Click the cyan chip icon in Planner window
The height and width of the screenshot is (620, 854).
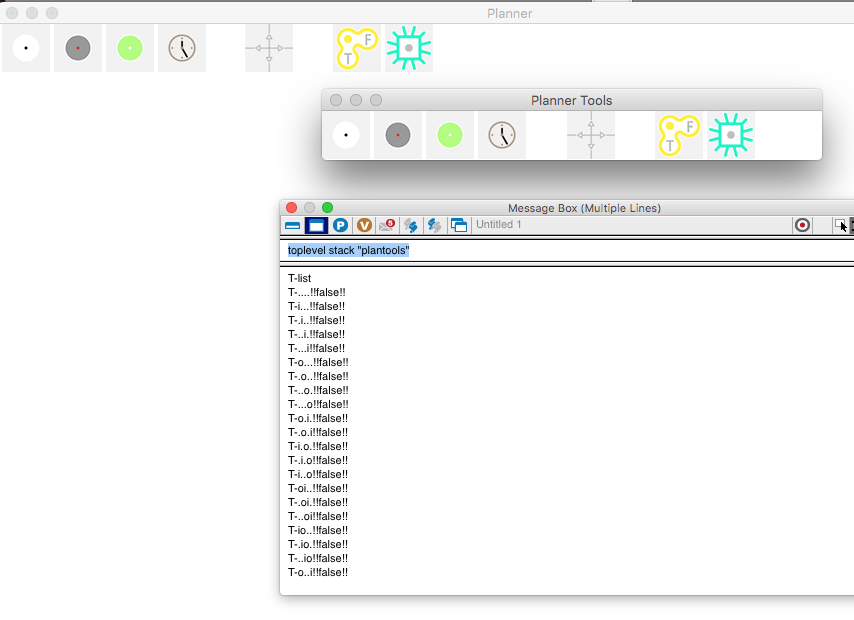click(x=408, y=48)
